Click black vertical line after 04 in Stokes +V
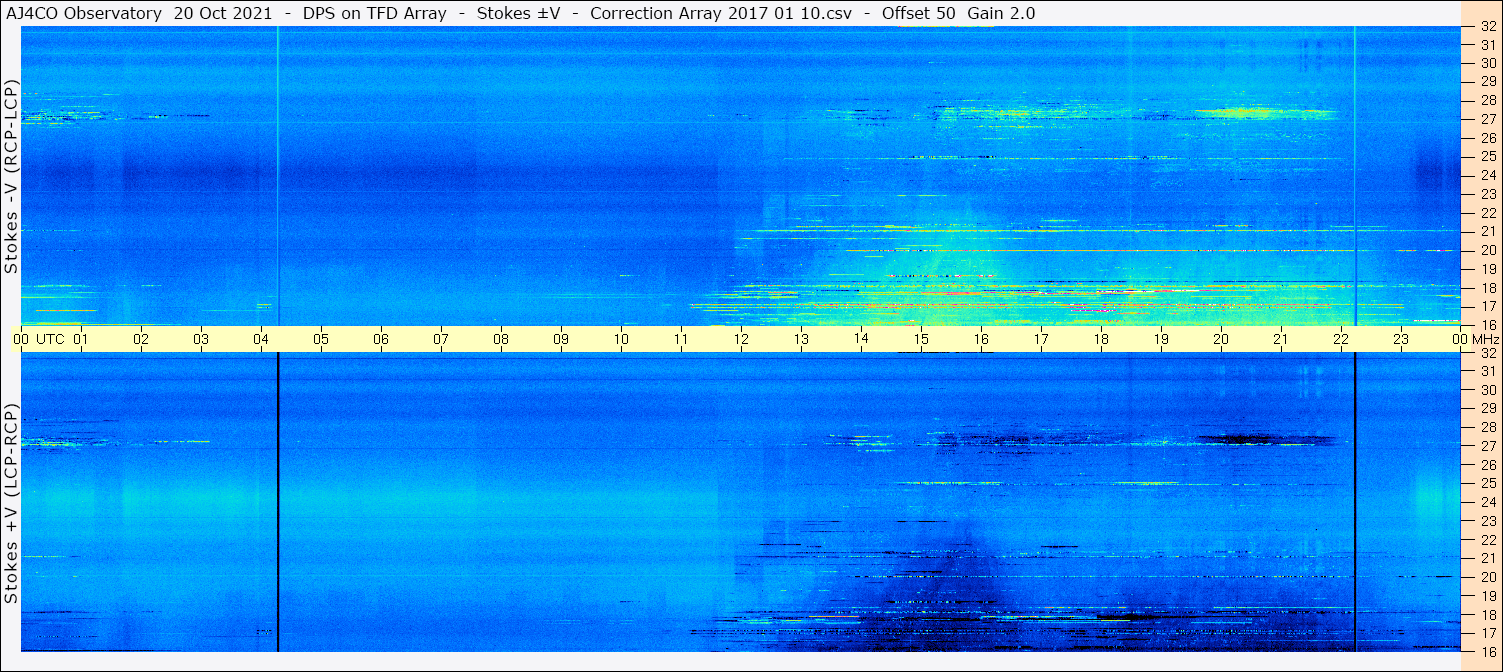Viewport: 1503px width, 672px height. [278, 502]
